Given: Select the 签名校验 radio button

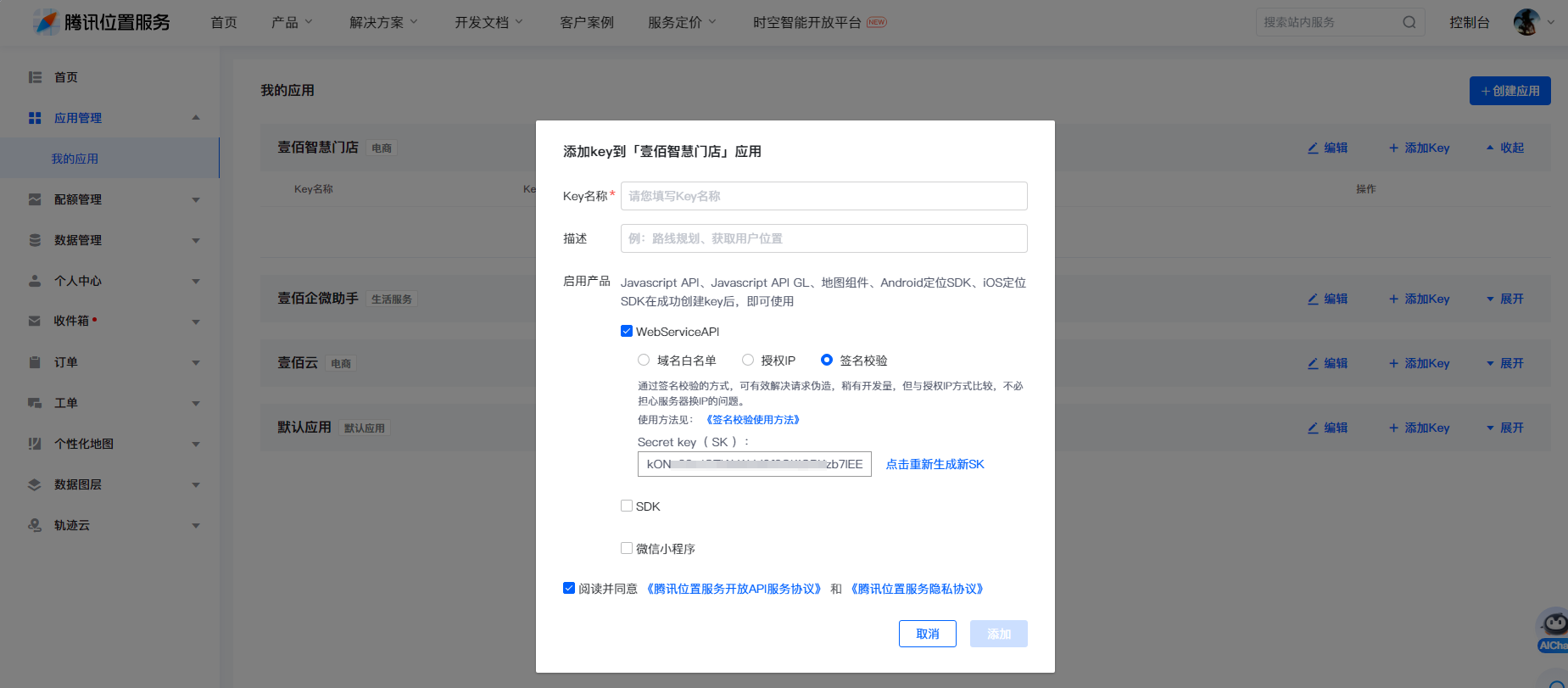Looking at the screenshot, I should pyautogui.click(x=827, y=360).
